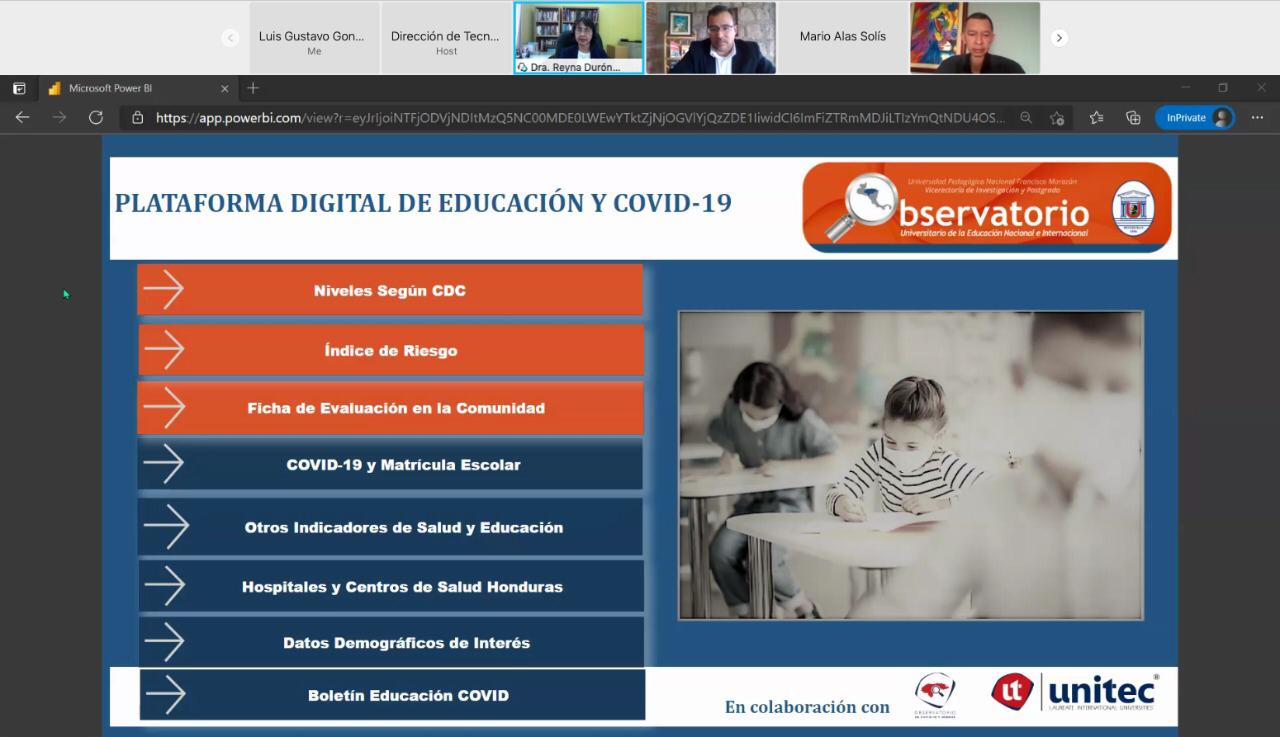This screenshot has height=737, width=1280.
Task: Click the unitec logo
Action: pyautogui.click(x=1075, y=692)
